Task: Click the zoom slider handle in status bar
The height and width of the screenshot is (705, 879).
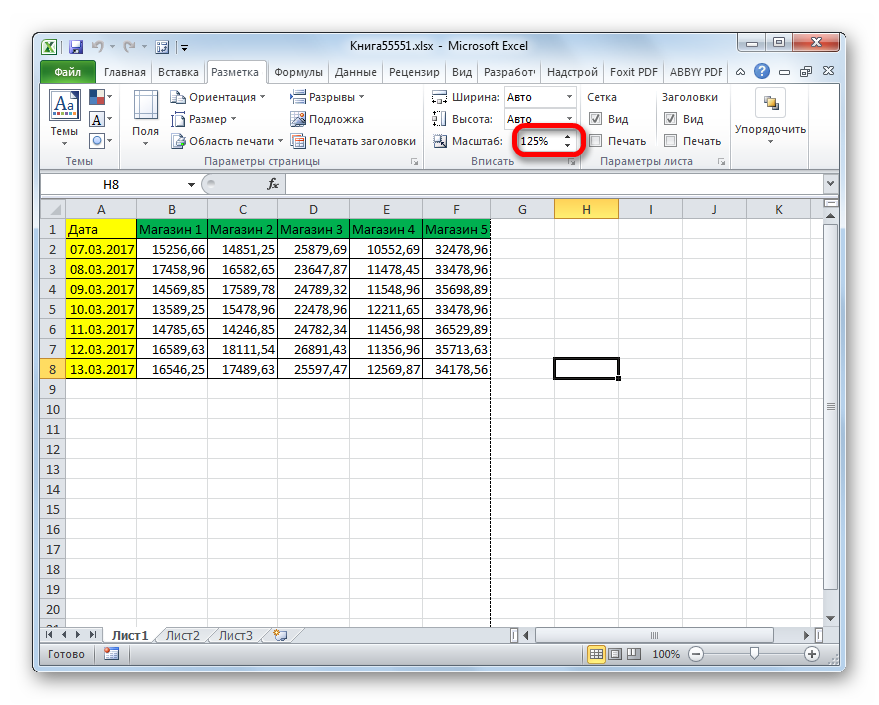Action: [x=754, y=654]
